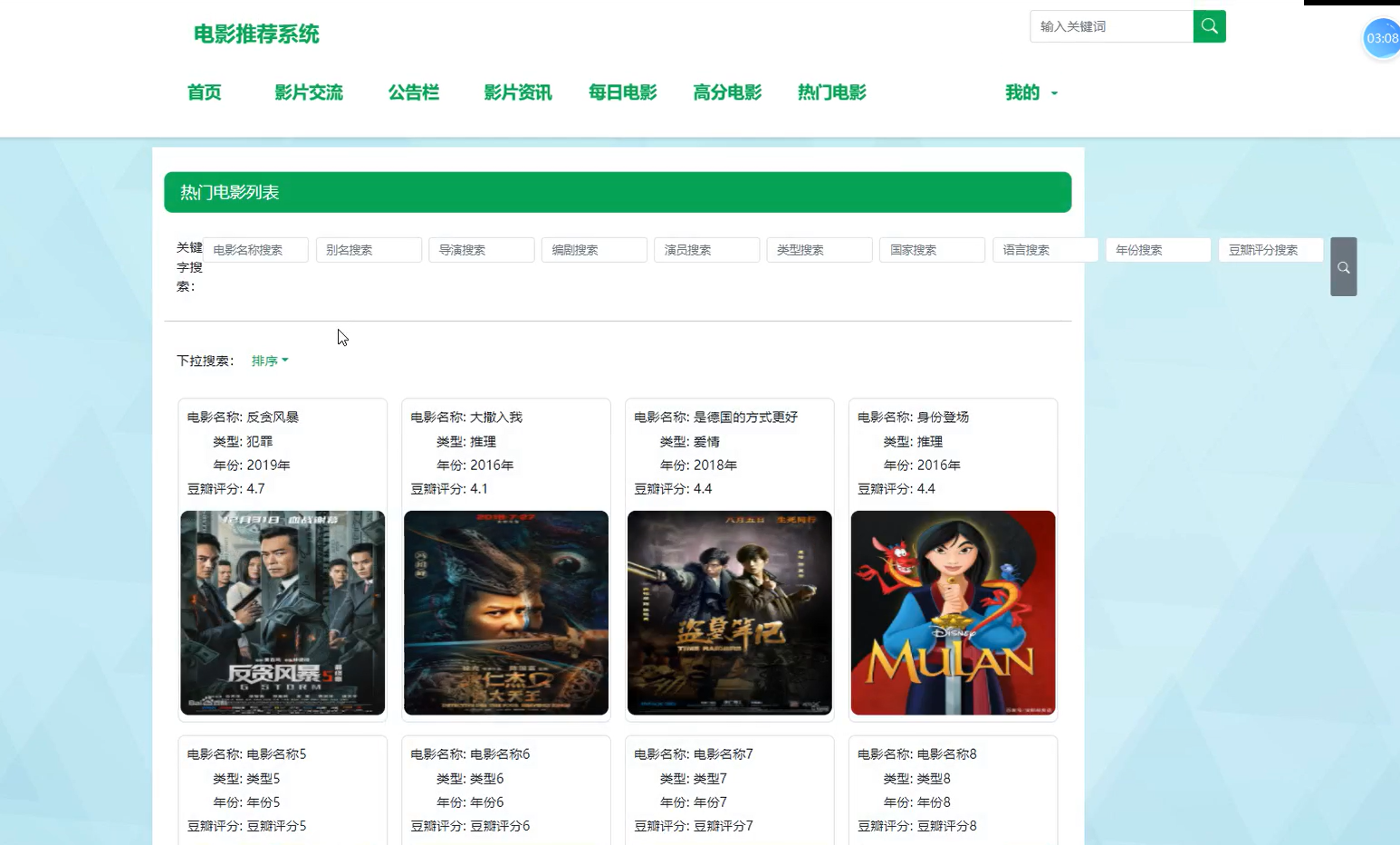The height and width of the screenshot is (845, 1400).
Task: Select the 电影名称8 card title
Action: (x=947, y=754)
